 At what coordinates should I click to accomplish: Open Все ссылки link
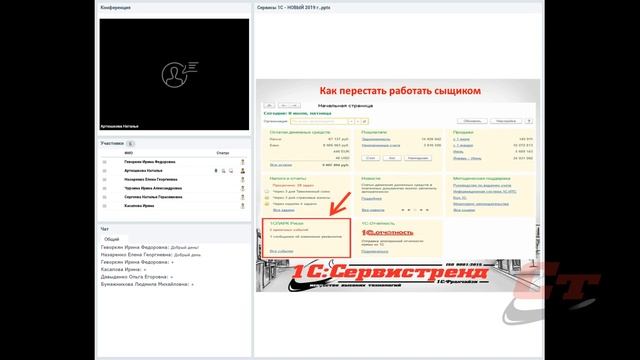(x=464, y=210)
